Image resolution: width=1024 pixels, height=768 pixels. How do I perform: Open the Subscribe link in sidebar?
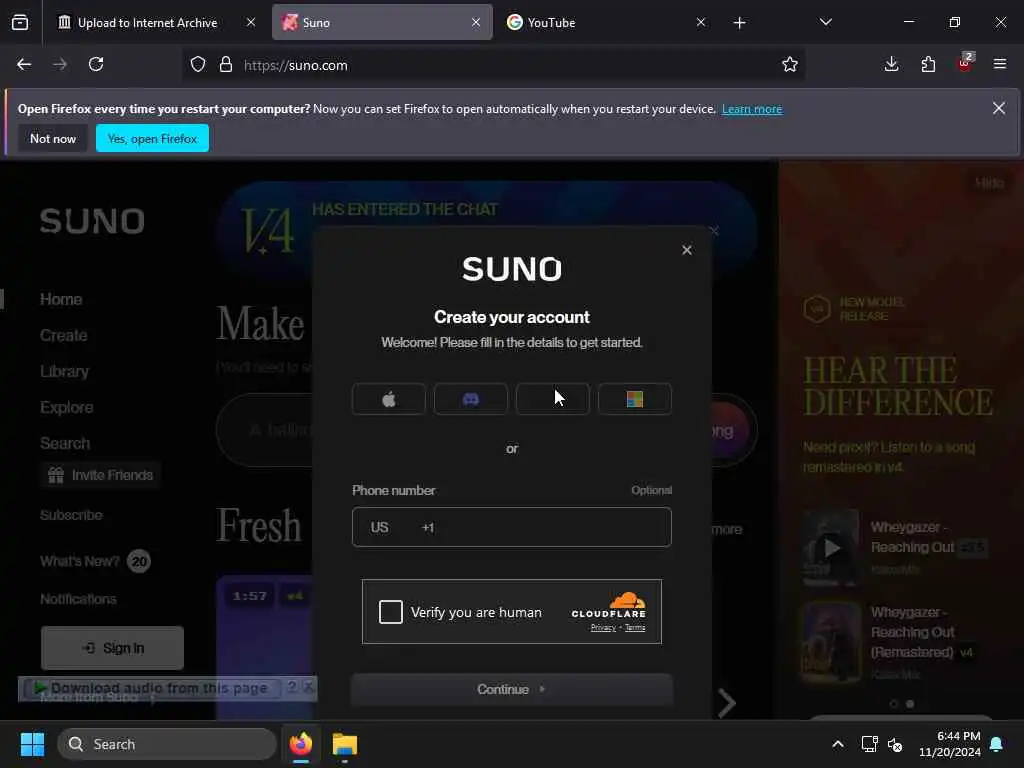click(71, 515)
